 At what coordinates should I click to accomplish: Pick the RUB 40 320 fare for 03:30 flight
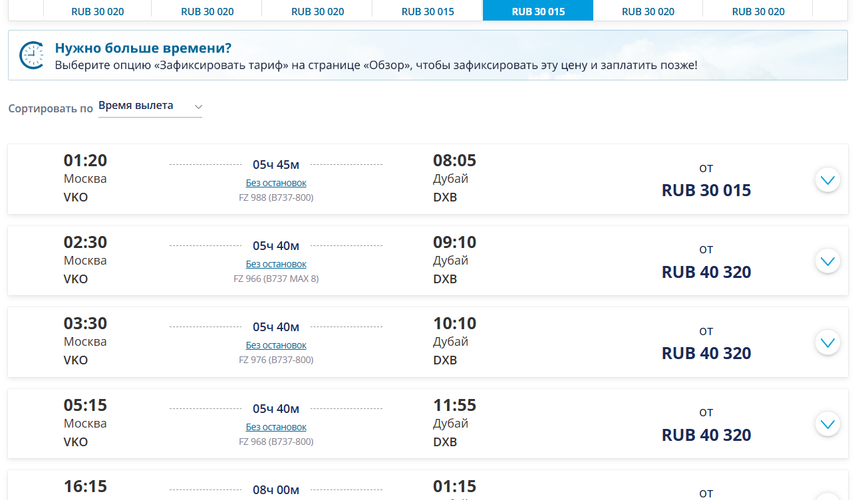coord(706,353)
